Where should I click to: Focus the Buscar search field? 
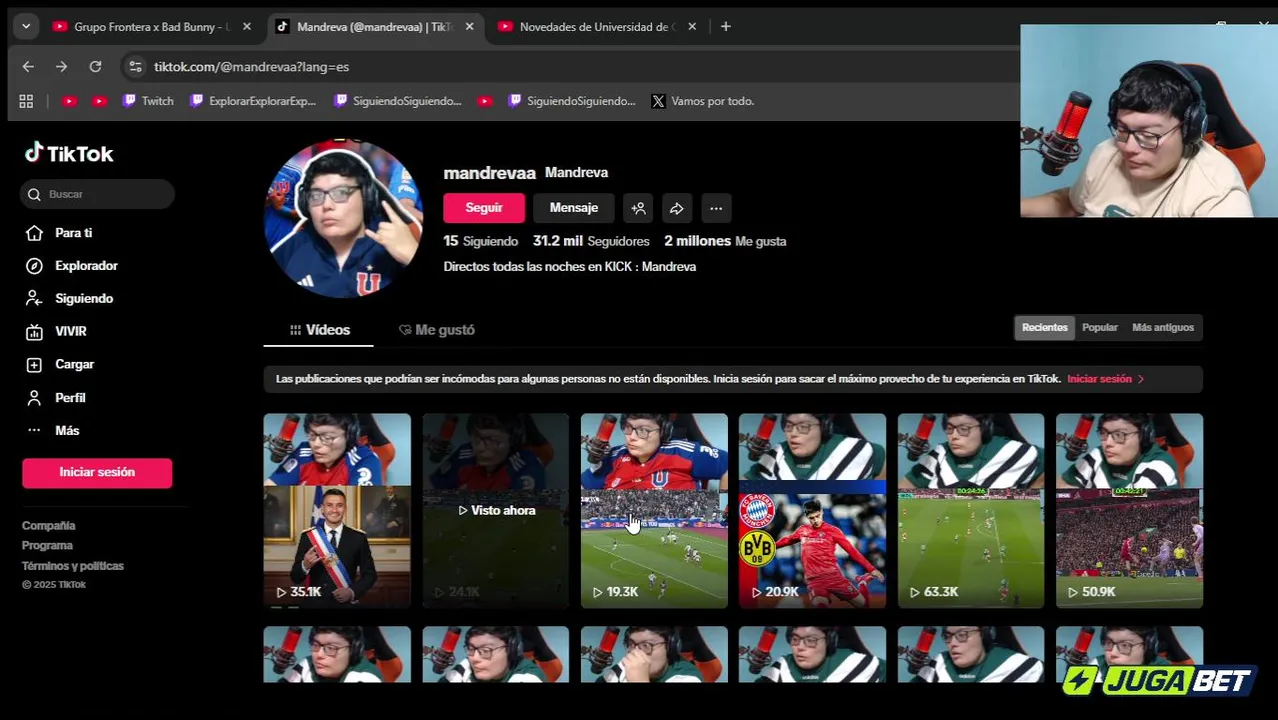(97, 194)
